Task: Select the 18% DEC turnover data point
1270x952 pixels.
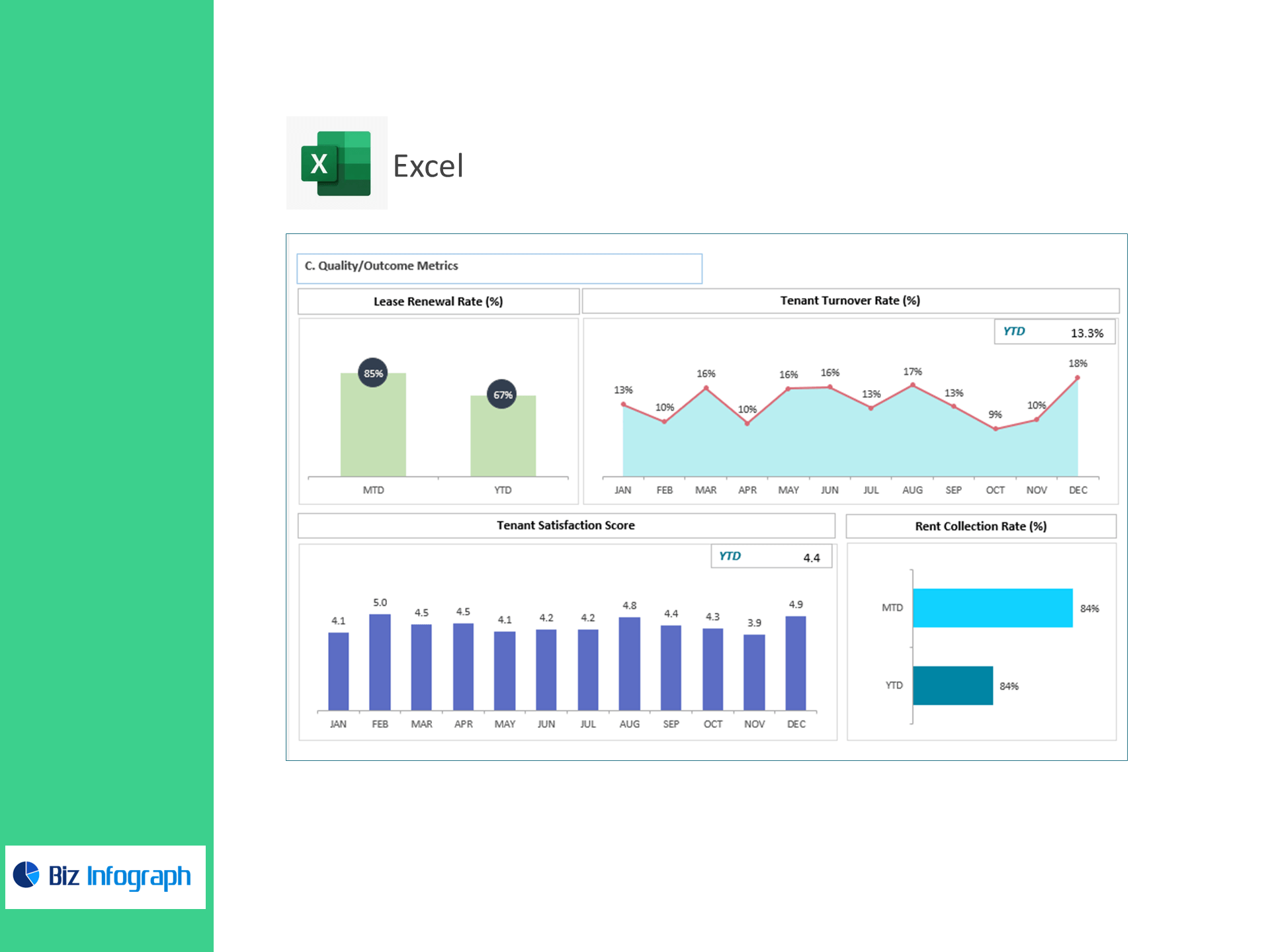Action: coord(1078,378)
